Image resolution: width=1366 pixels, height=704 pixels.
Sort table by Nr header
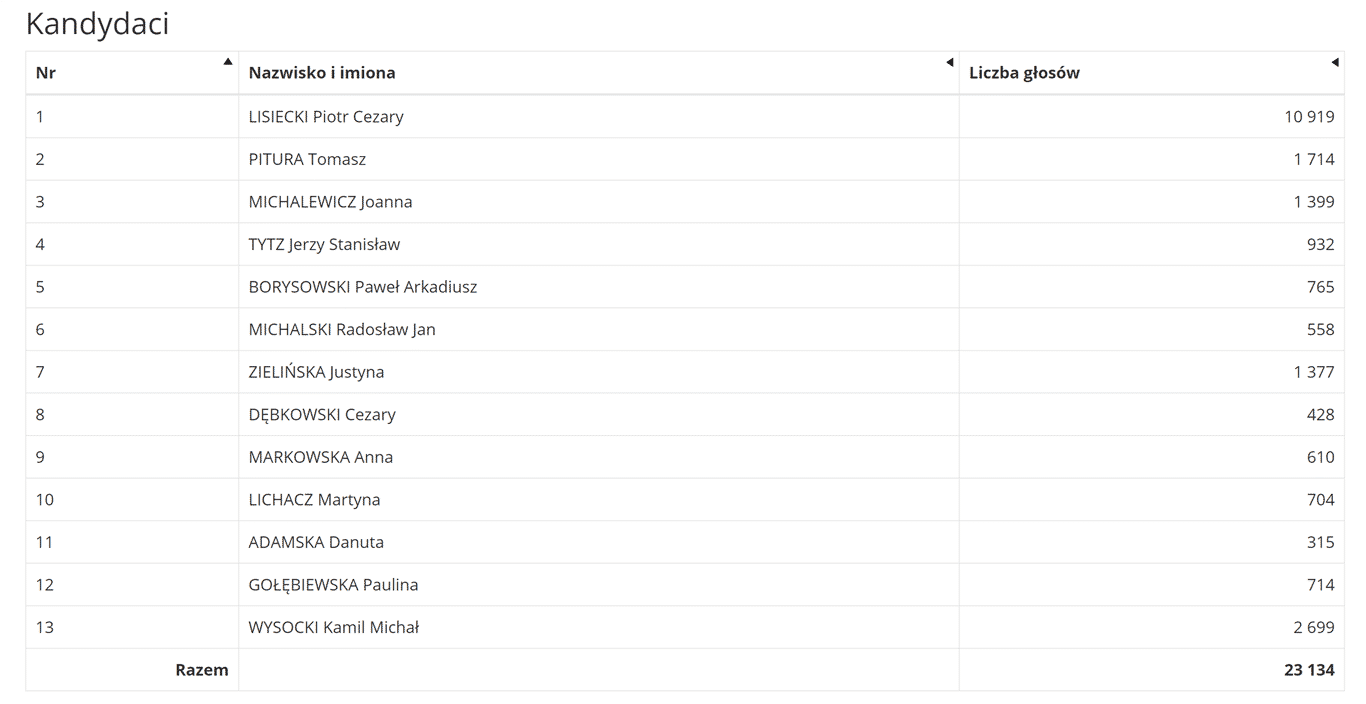tap(46, 73)
